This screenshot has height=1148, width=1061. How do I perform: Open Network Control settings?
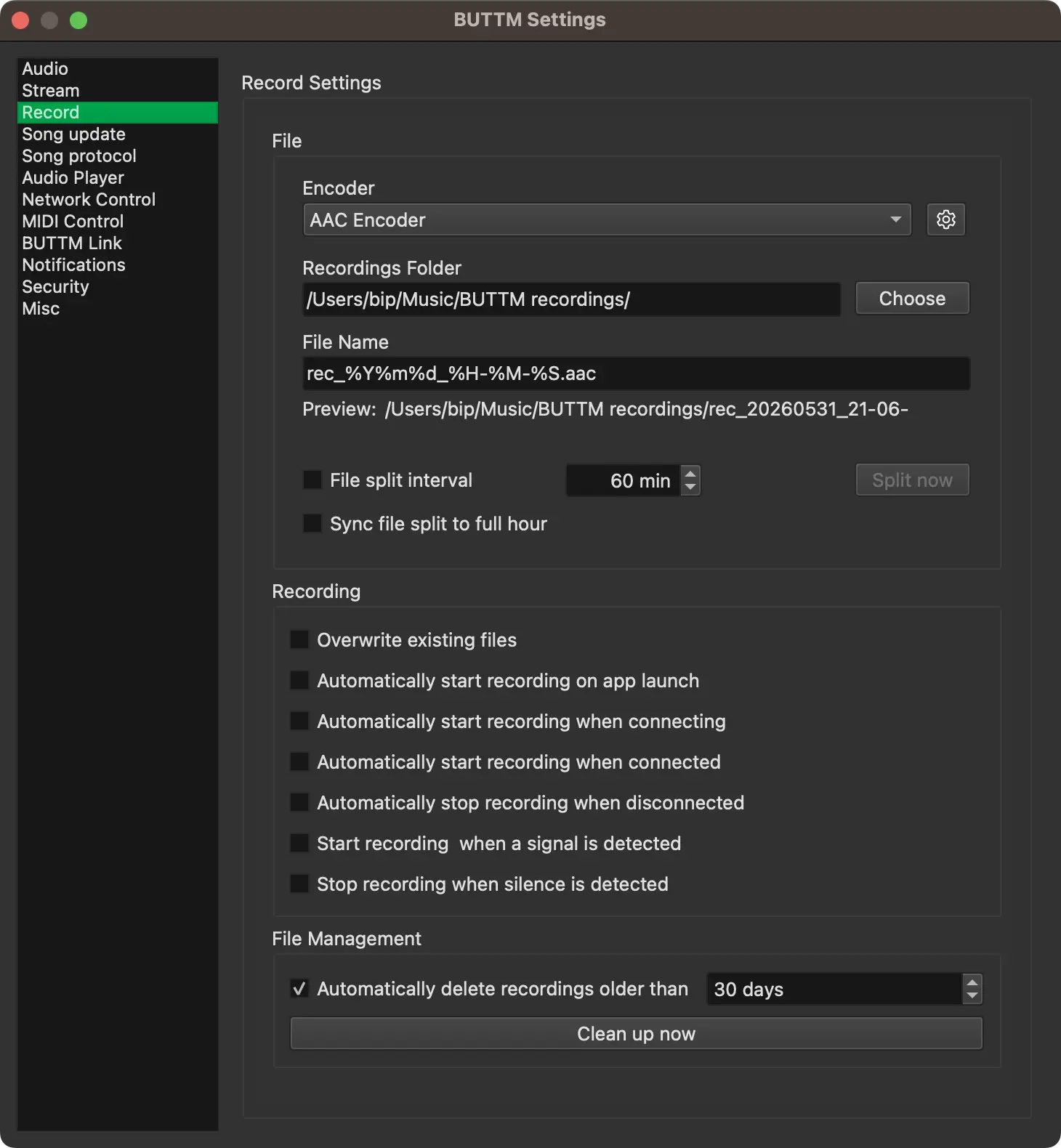coord(118,200)
